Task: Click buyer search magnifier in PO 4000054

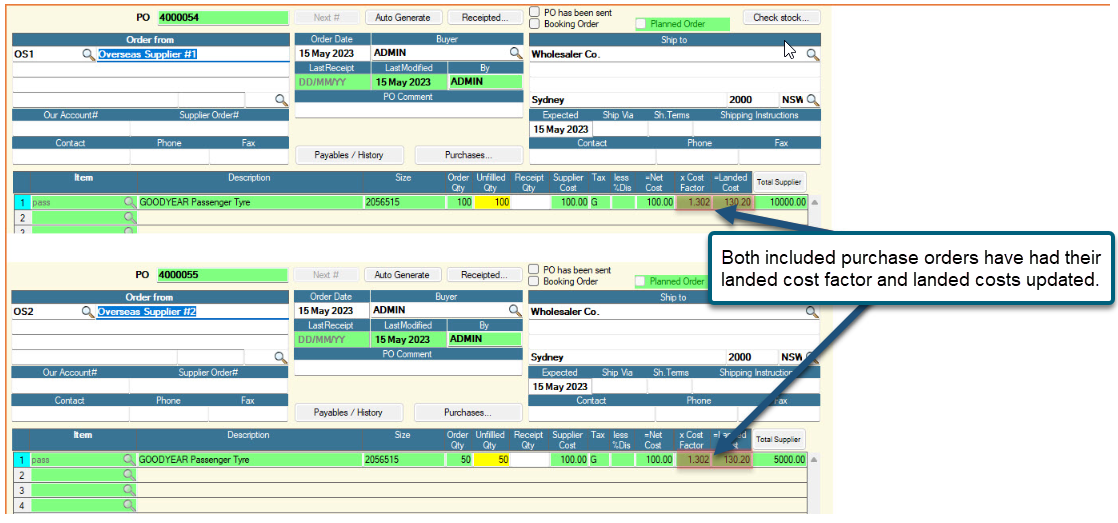Action: point(516,53)
